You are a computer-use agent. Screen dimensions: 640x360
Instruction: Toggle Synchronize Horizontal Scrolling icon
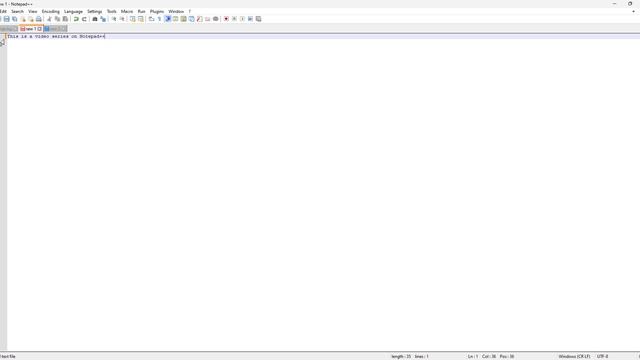[141, 19]
